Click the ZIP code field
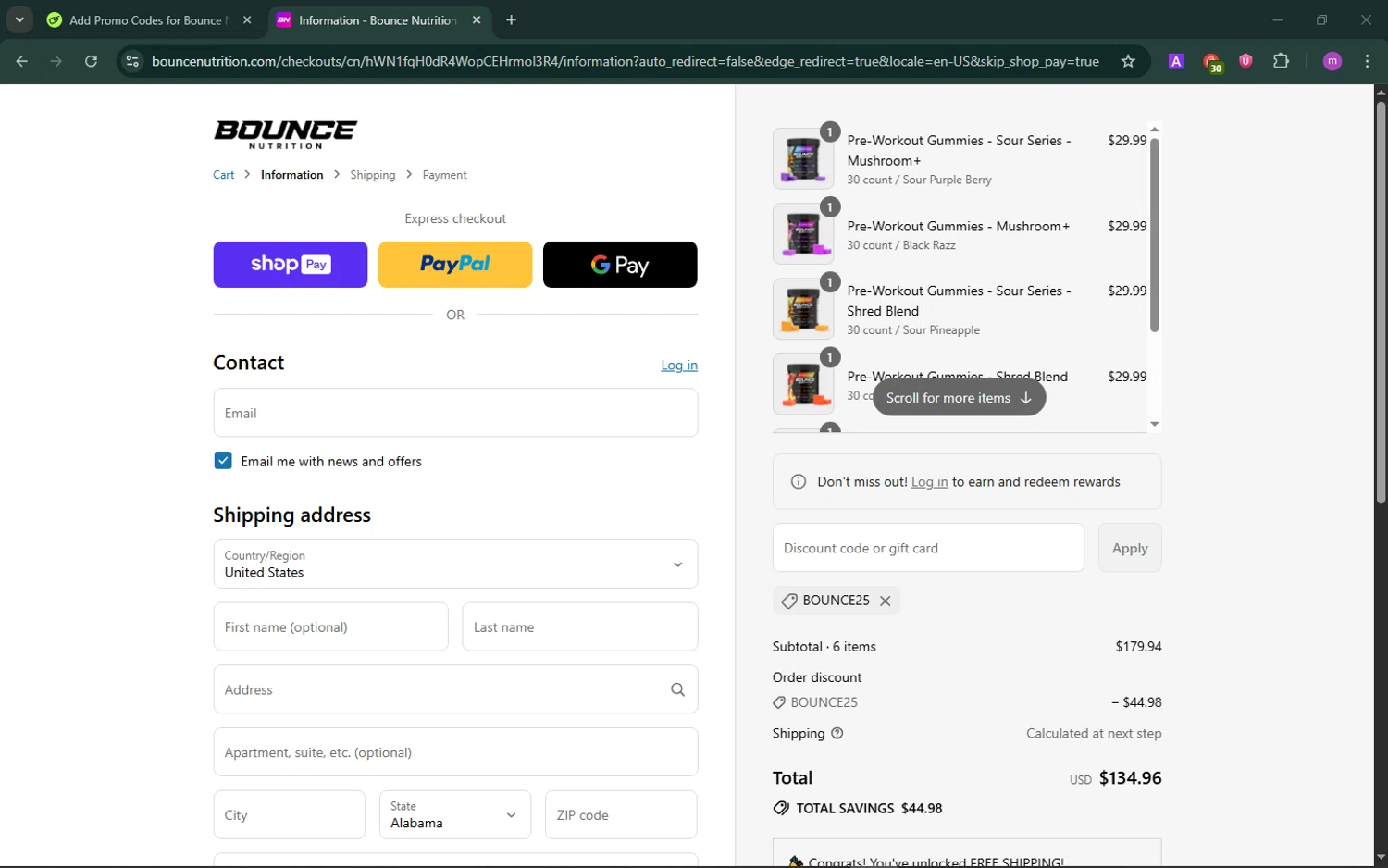The width and height of the screenshot is (1388, 868). (x=621, y=815)
